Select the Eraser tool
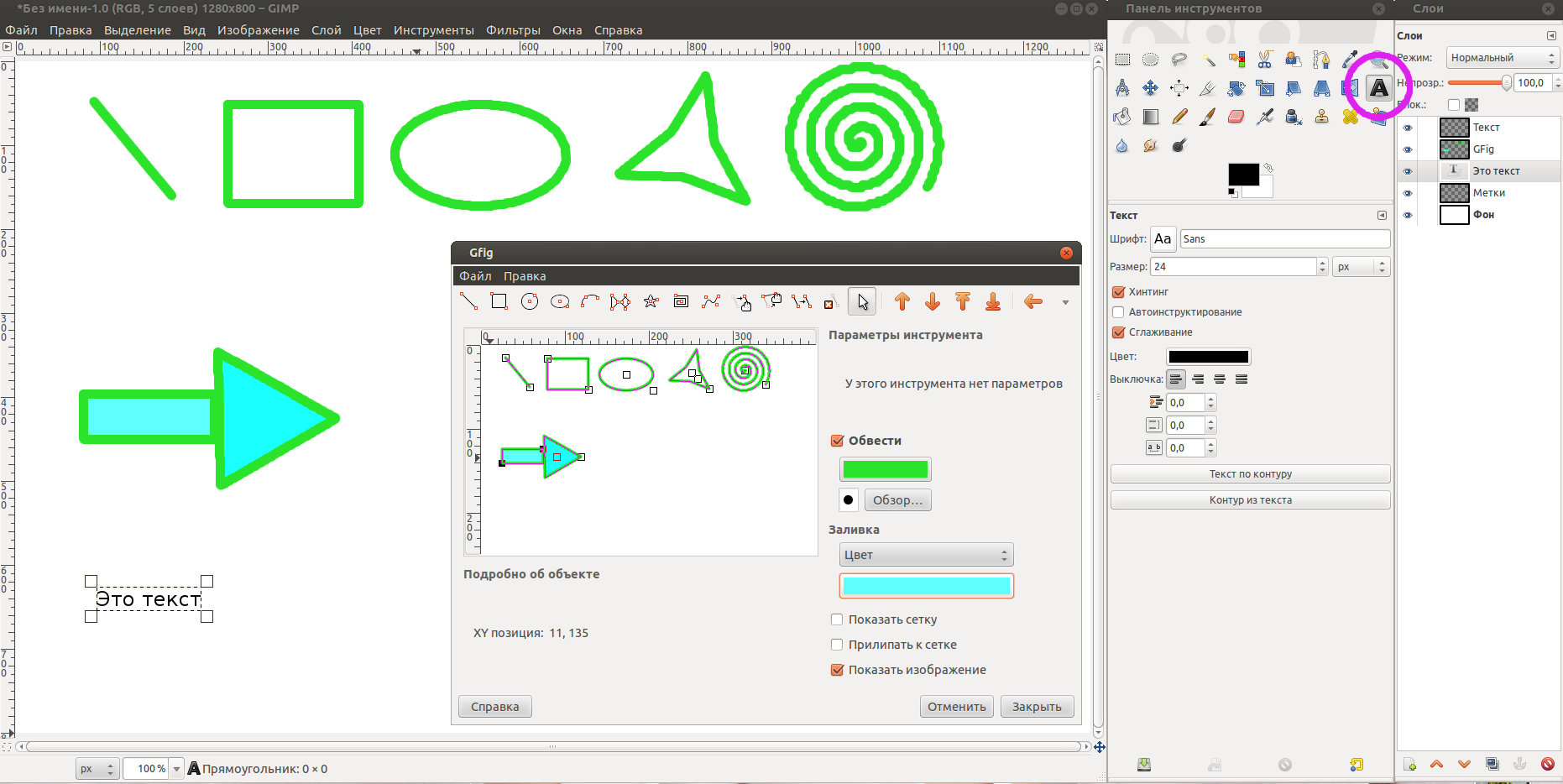The height and width of the screenshot is (784, 1563). point(1236,117)
